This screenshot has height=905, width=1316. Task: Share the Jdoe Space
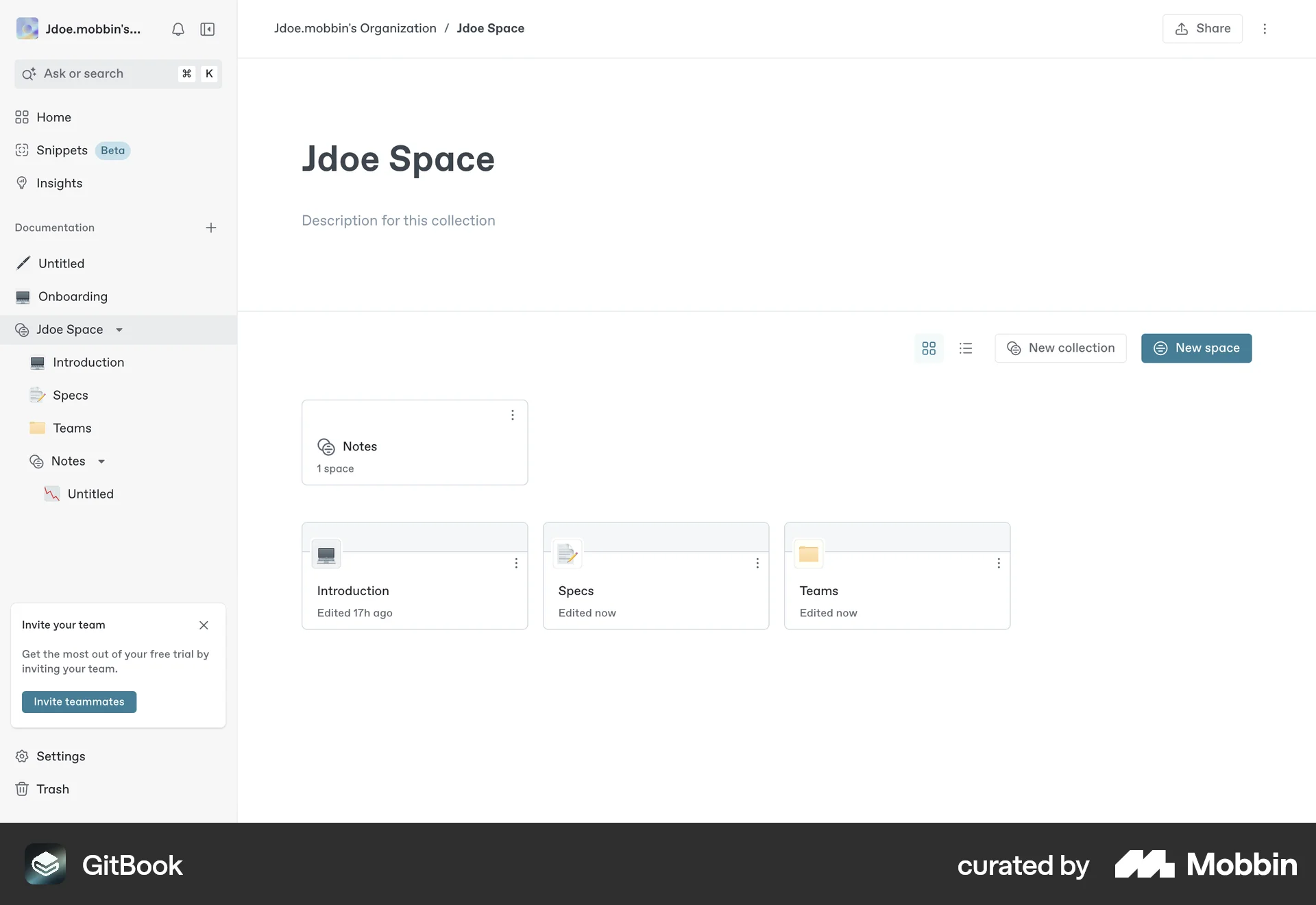click(1202, 29)
